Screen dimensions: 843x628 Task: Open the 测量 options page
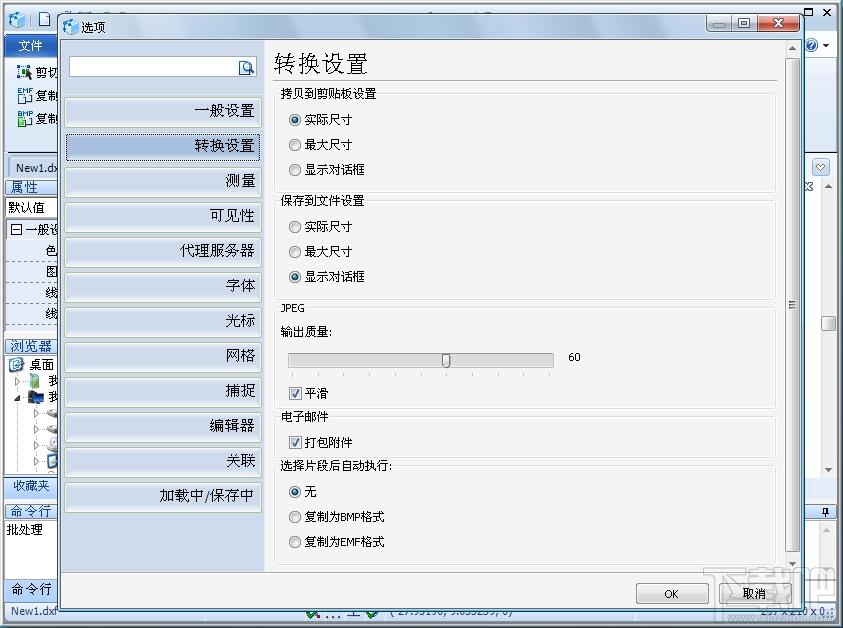163,181
